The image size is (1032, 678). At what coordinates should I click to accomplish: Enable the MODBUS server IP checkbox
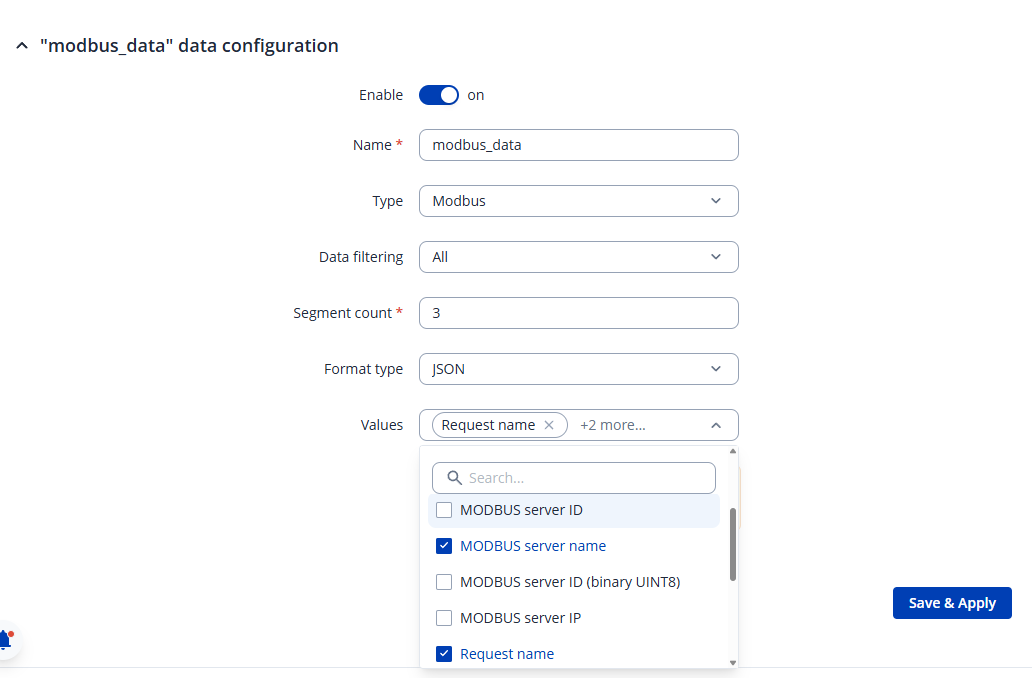[444, 618]
